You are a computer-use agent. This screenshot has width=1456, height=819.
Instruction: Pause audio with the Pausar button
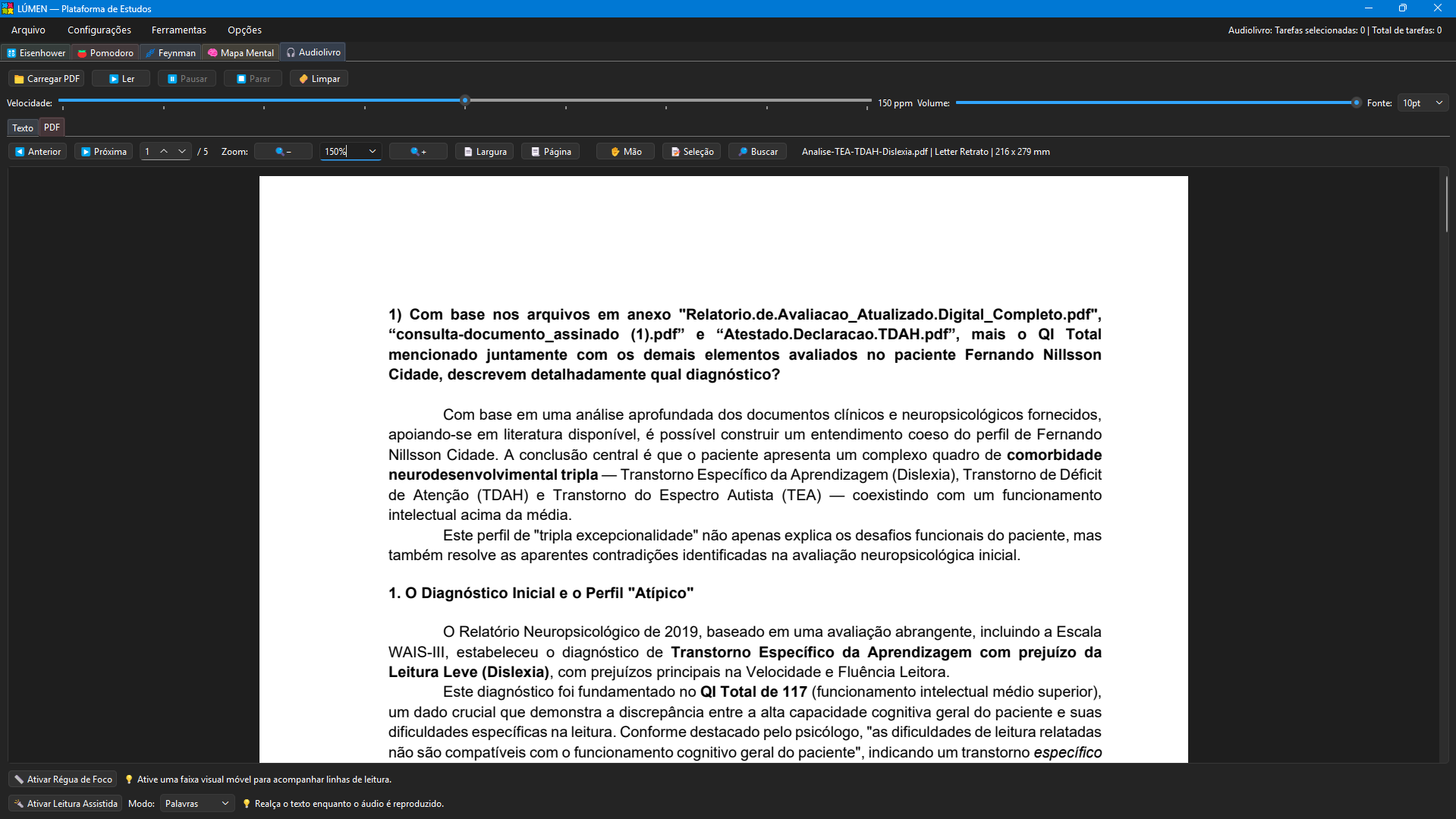(187, 79)
